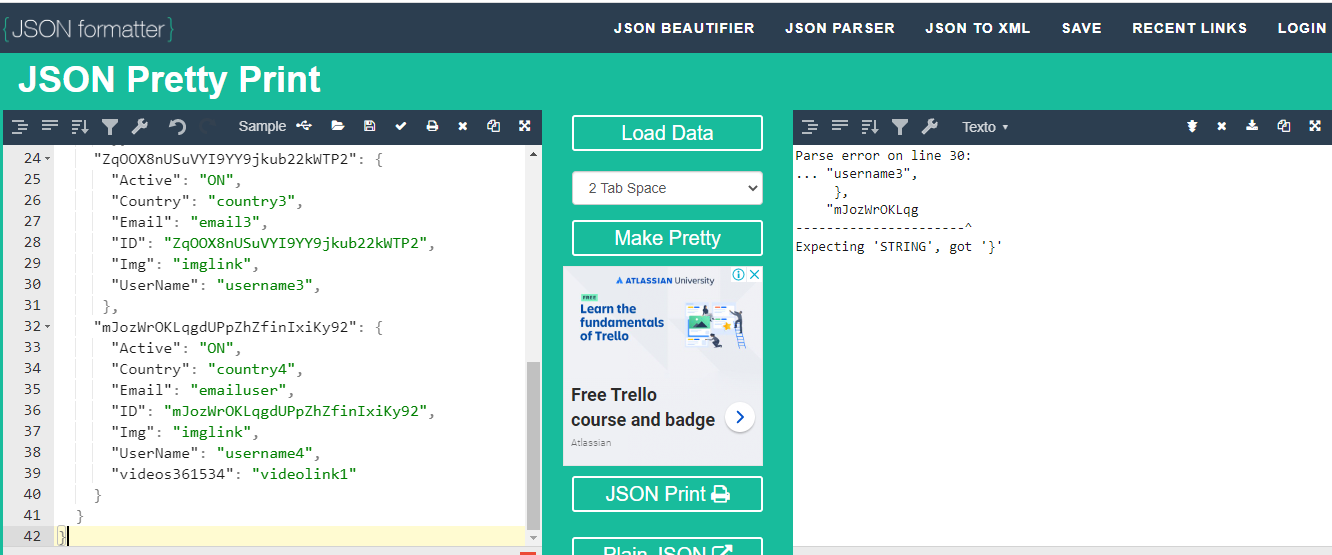Click the format icon in left editor toolbar
The image size is (1332, 555).
19,126
